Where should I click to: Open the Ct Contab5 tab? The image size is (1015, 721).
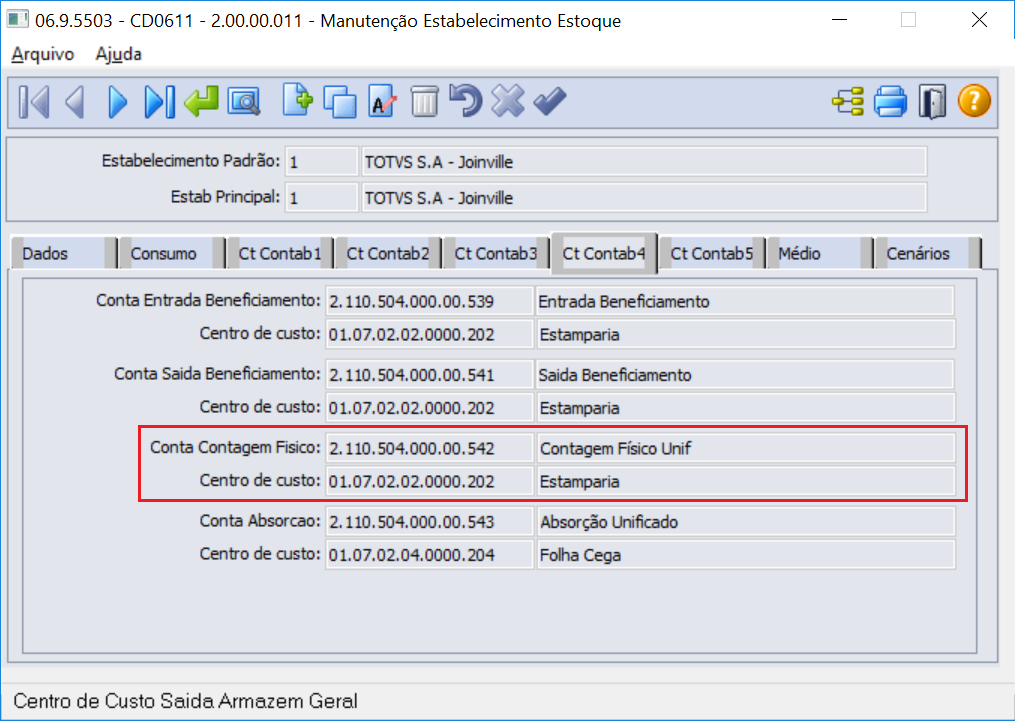(x=712, y=253)
